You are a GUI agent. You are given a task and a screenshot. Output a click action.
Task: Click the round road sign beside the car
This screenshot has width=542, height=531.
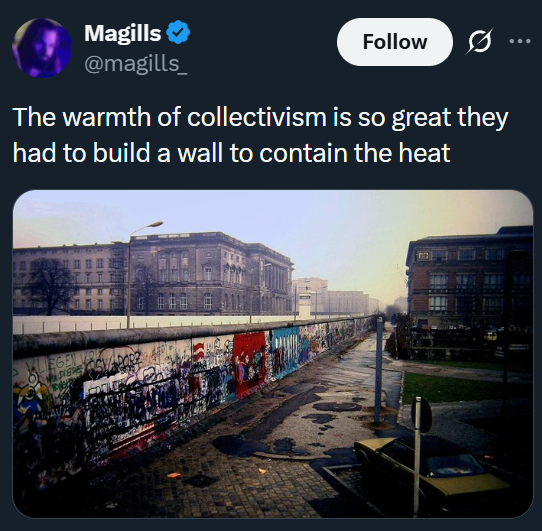click(423, 414)
